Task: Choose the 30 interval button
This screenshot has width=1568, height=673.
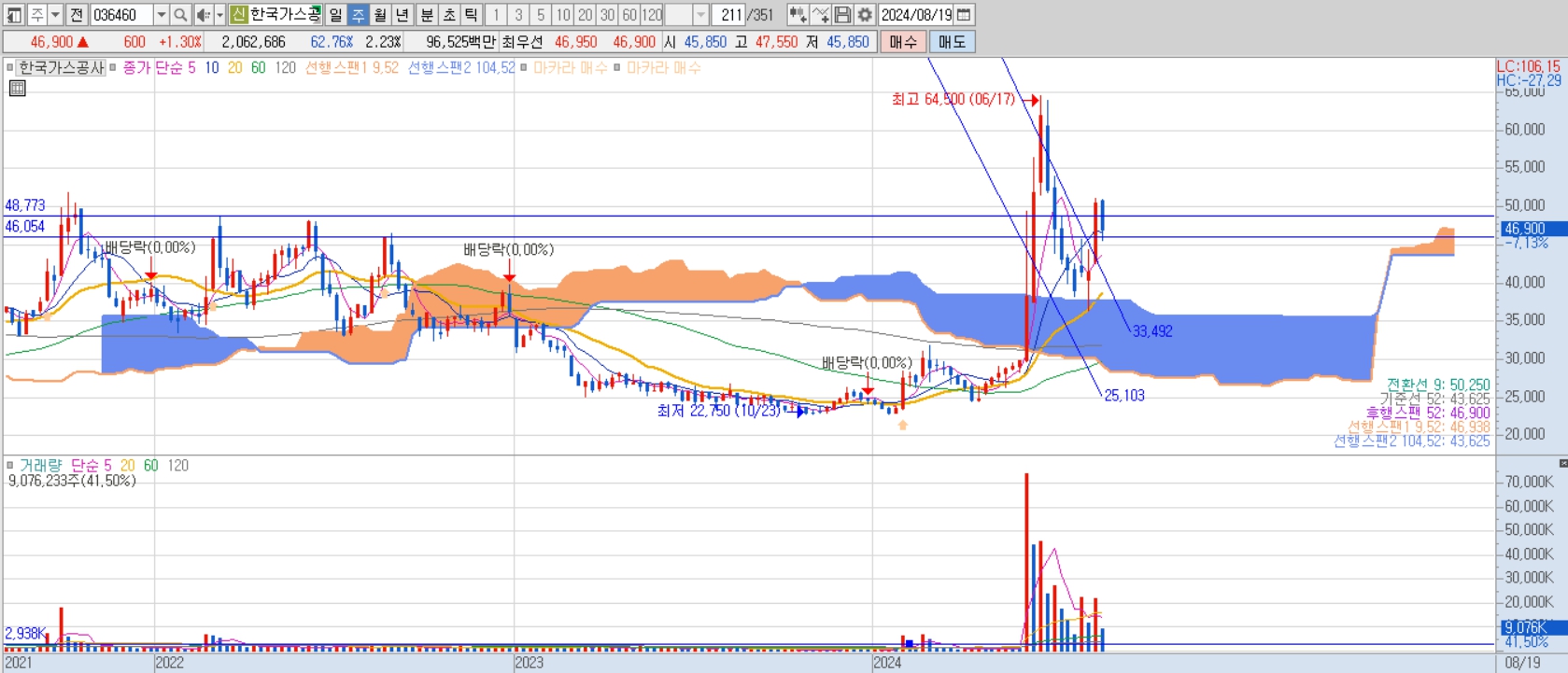Action: [608, 15]
